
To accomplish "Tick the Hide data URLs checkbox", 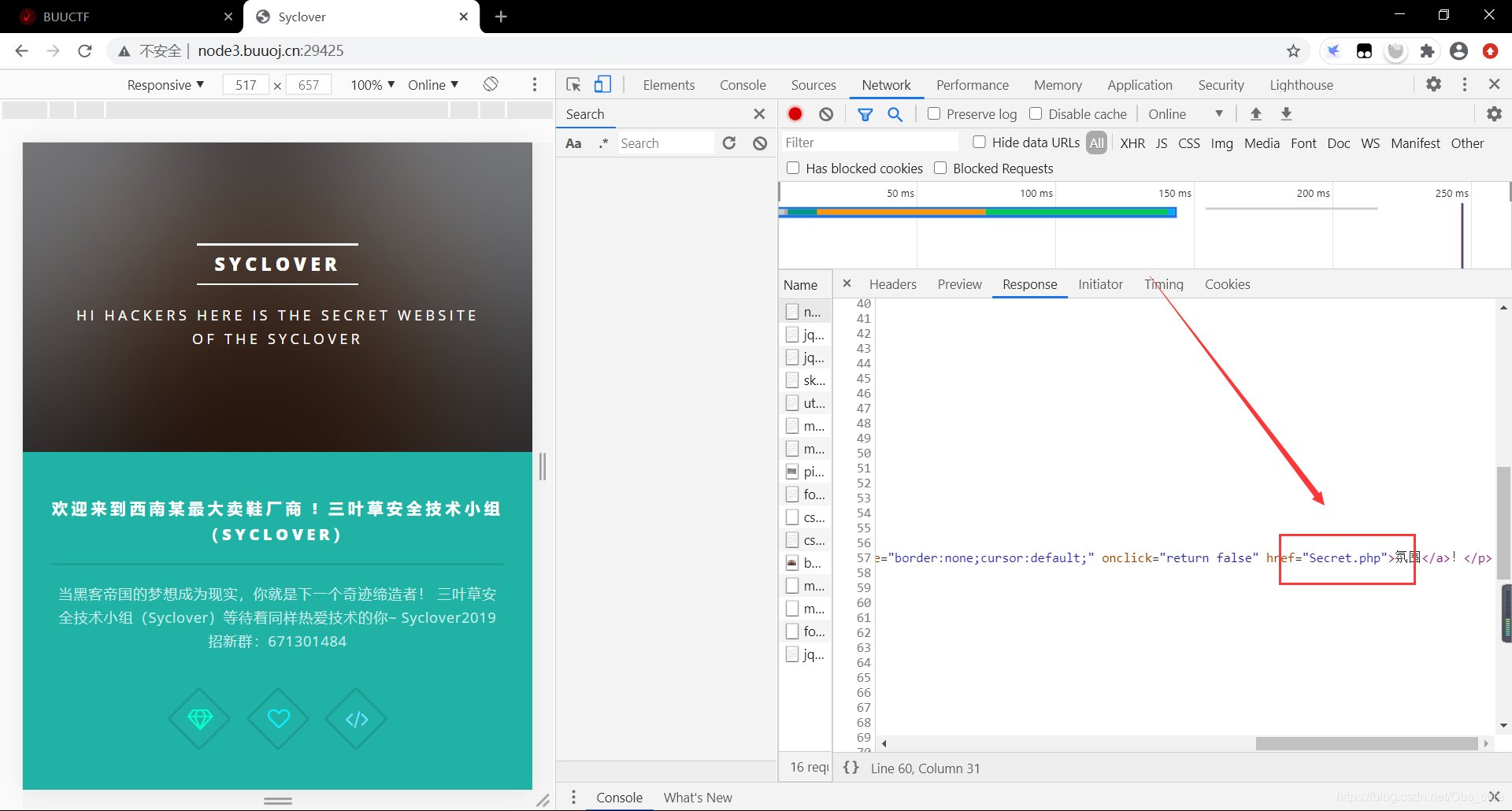I will click(x=979, y=143).
